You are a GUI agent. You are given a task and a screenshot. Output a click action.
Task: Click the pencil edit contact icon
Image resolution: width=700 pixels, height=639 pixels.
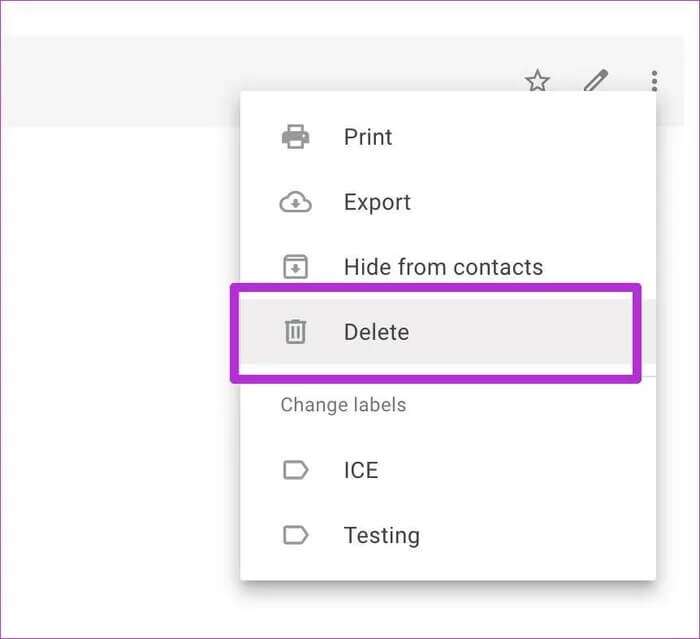(596, 81)
